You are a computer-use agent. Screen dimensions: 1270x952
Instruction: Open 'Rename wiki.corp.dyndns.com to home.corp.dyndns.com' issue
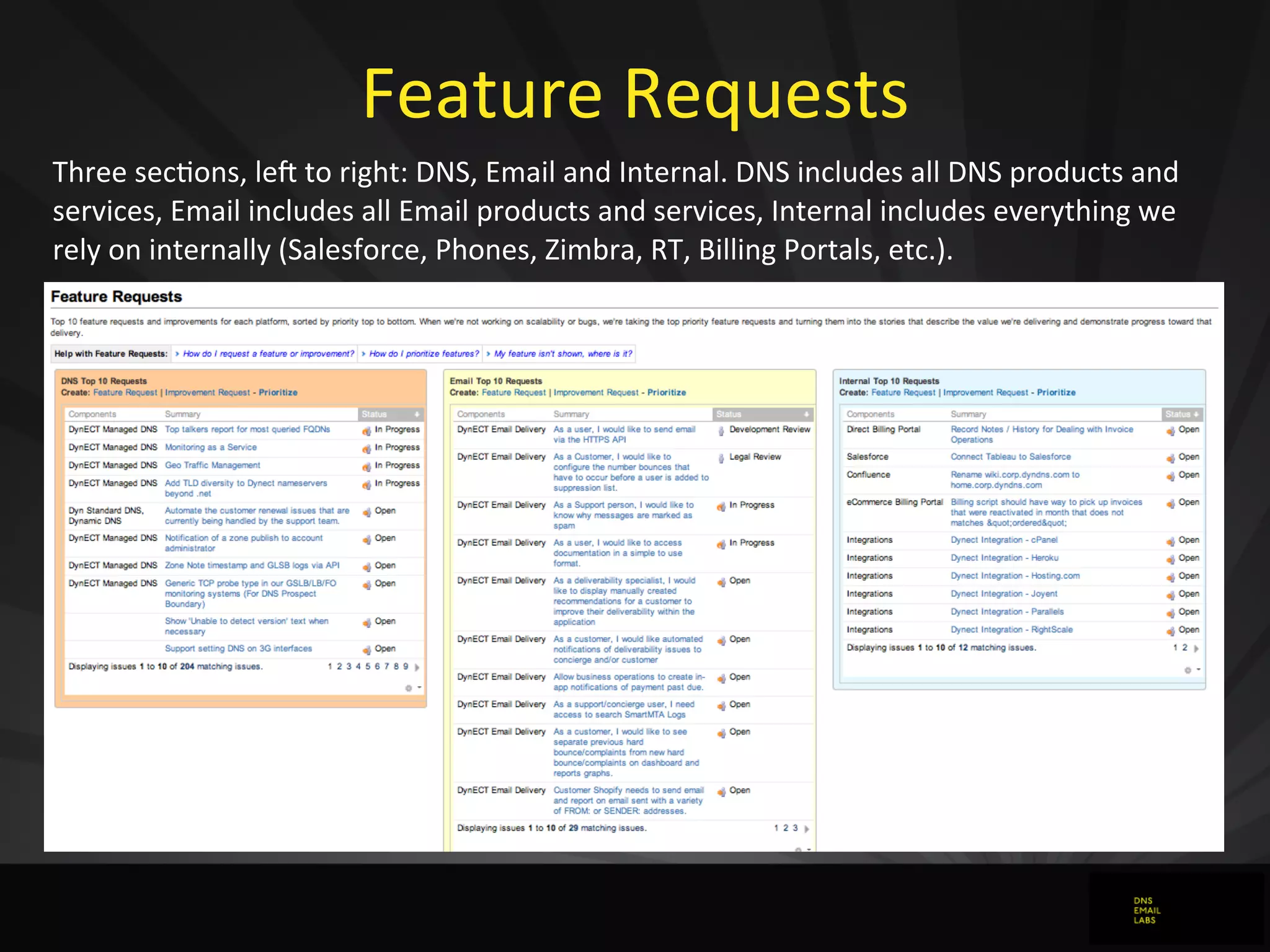(x=1015, y=480)
